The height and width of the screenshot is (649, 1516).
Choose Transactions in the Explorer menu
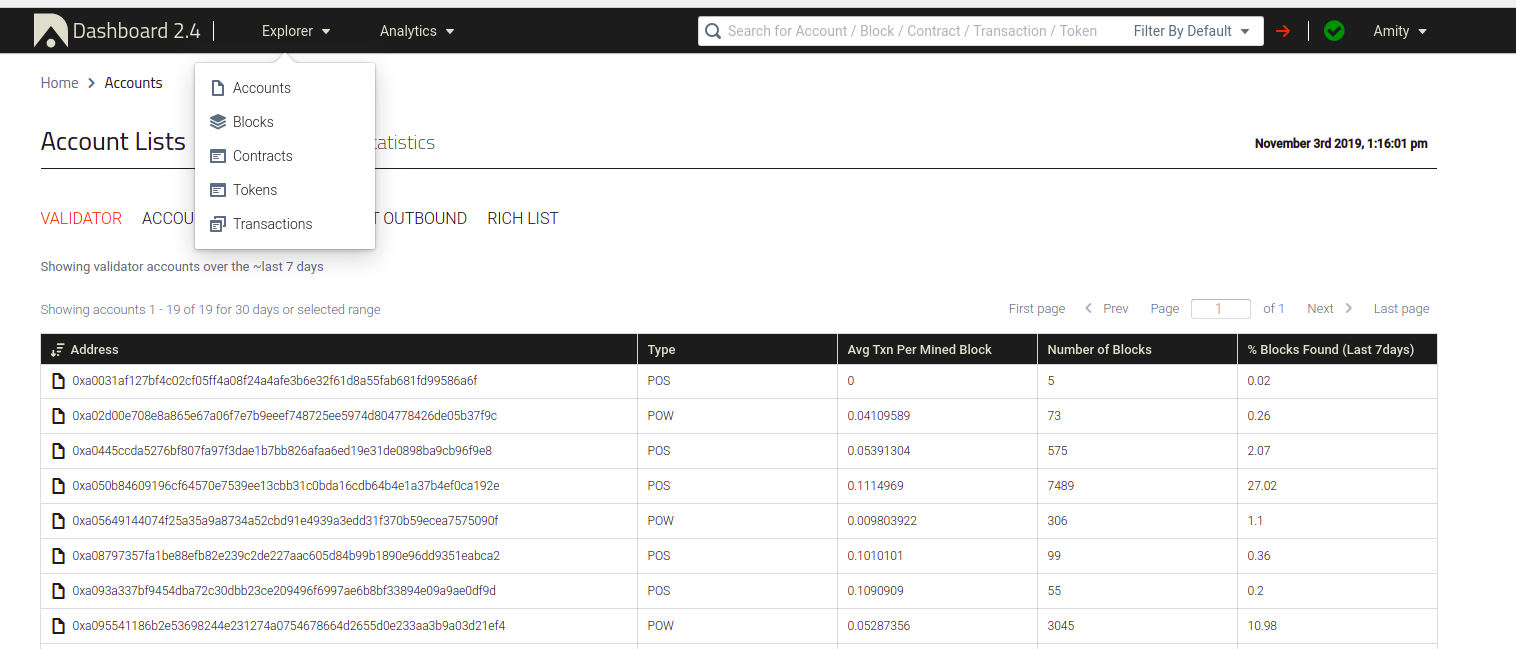click(272, 224)
